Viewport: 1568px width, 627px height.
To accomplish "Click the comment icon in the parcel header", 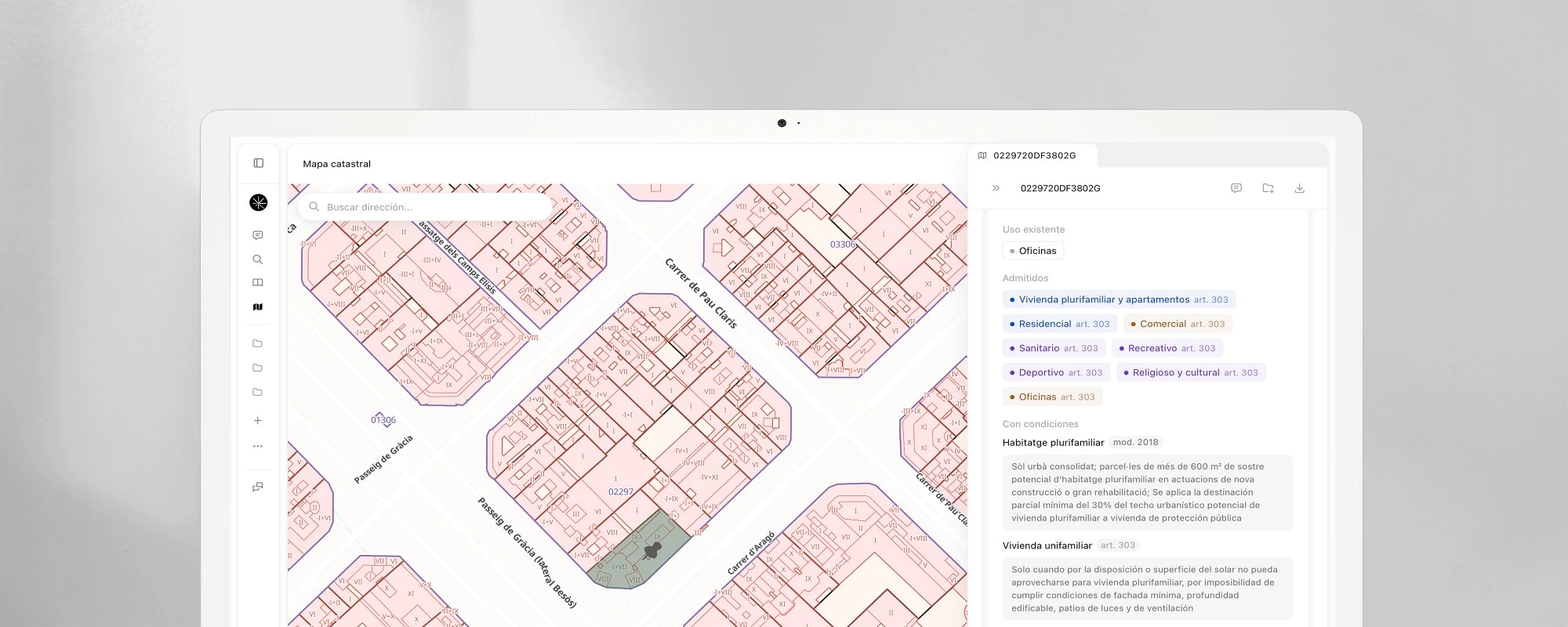I will point(1236,188).
